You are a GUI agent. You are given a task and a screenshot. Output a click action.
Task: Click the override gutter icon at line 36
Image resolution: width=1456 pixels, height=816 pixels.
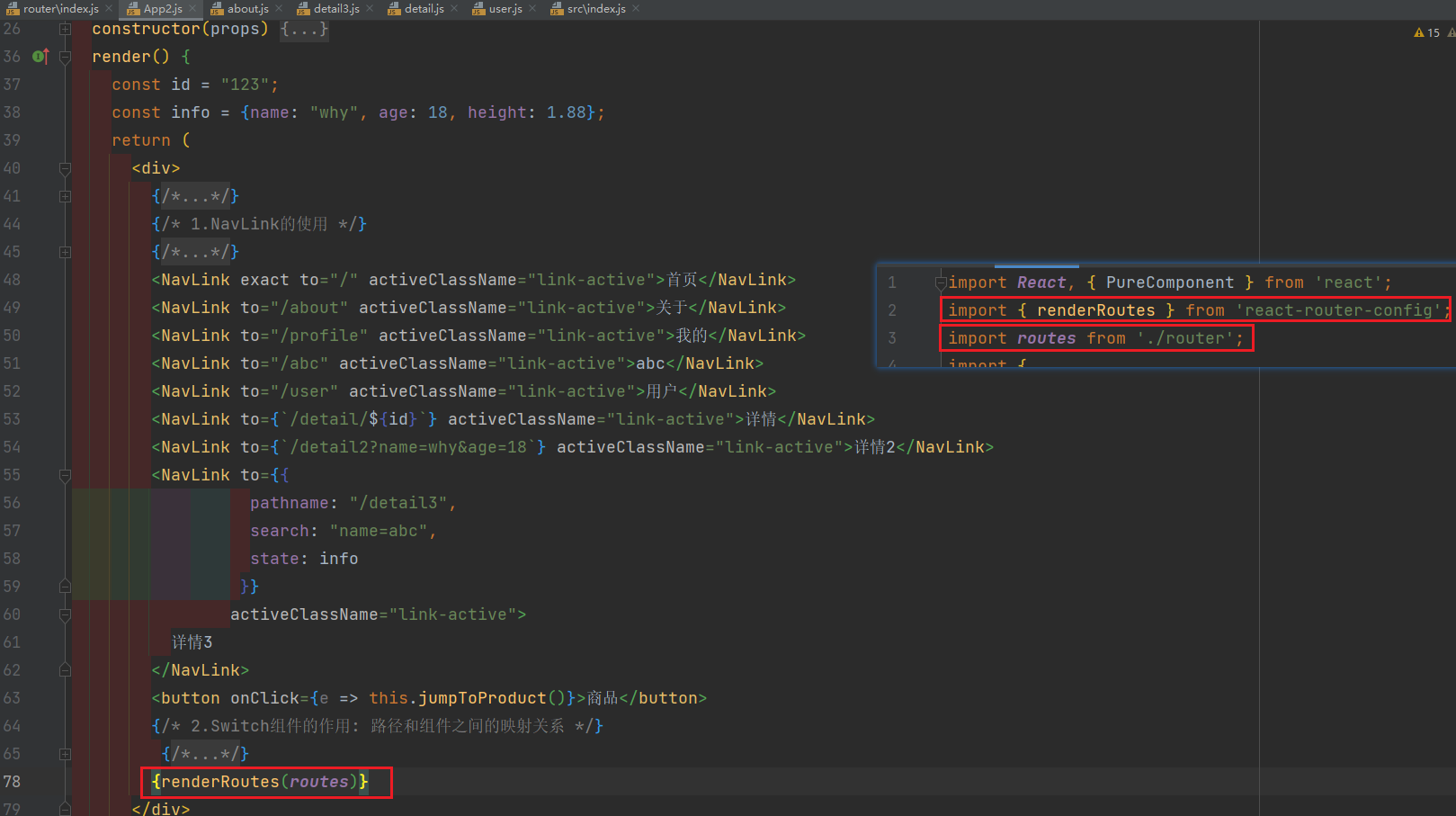coord(40,57)
